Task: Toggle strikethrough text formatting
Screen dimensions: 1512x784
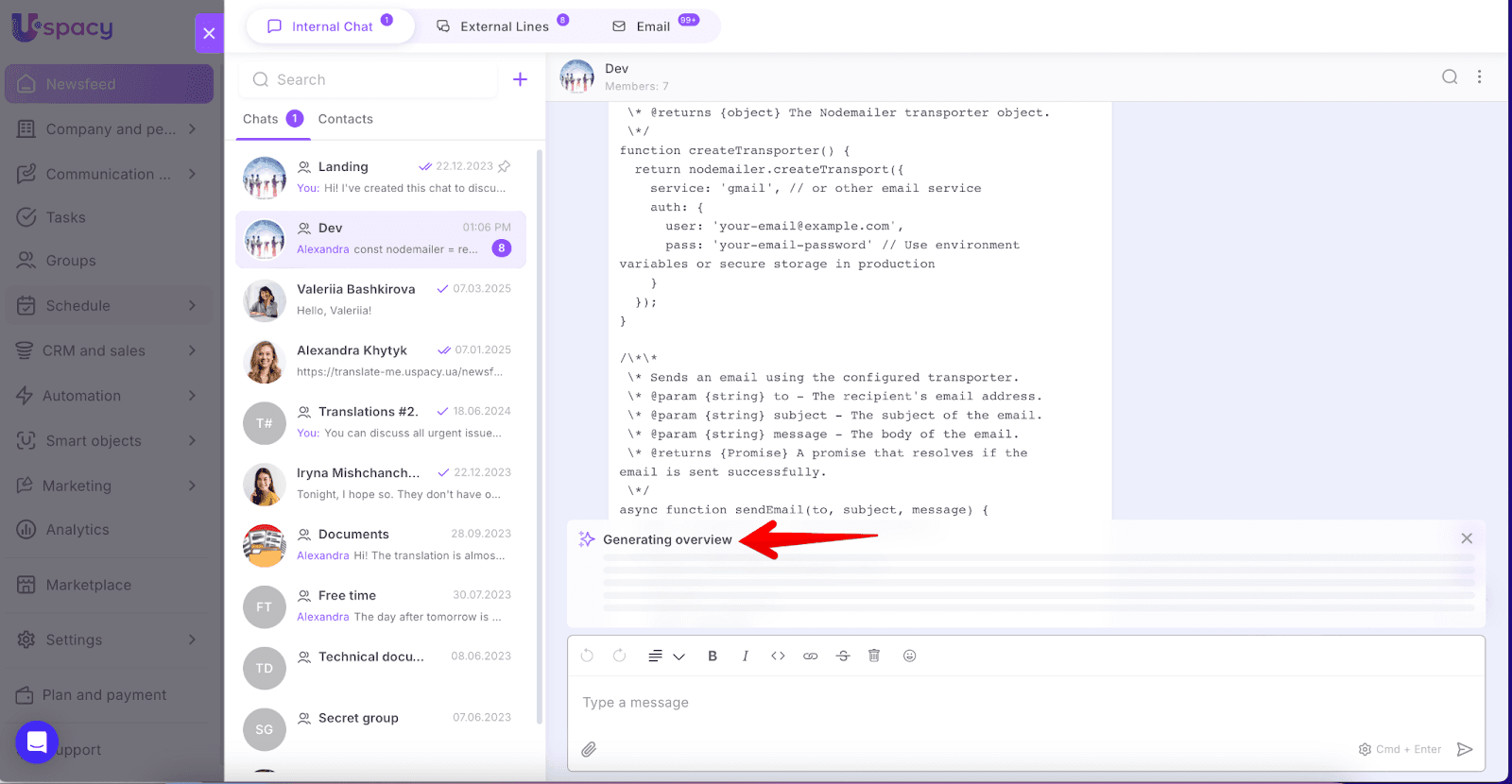Action: point(843,656)
